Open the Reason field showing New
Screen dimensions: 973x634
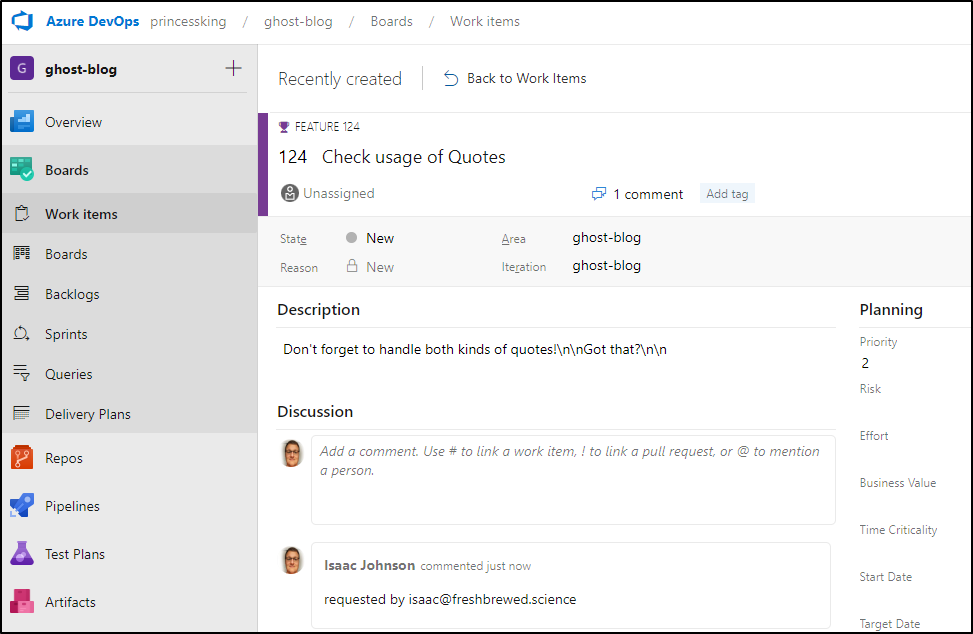coord(380,267)
